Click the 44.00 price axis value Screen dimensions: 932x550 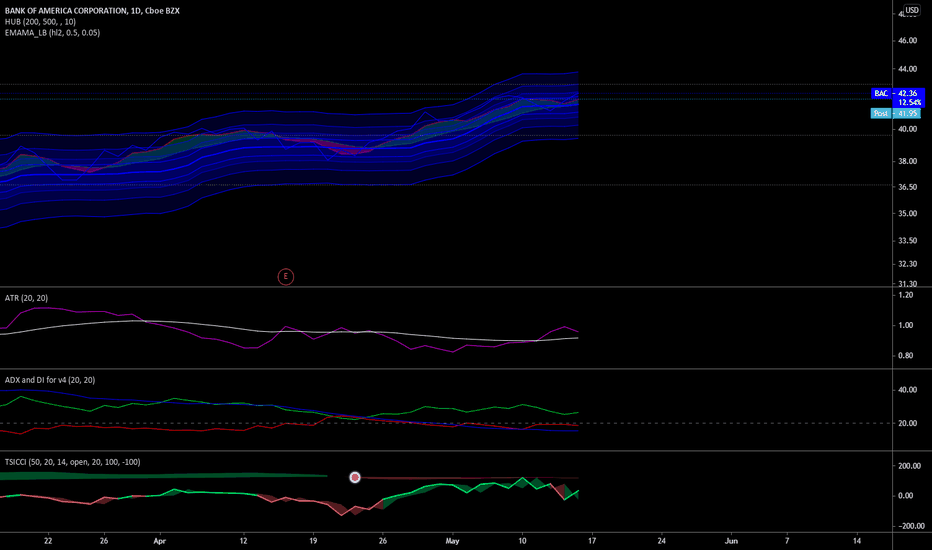[x=908, y=69]
